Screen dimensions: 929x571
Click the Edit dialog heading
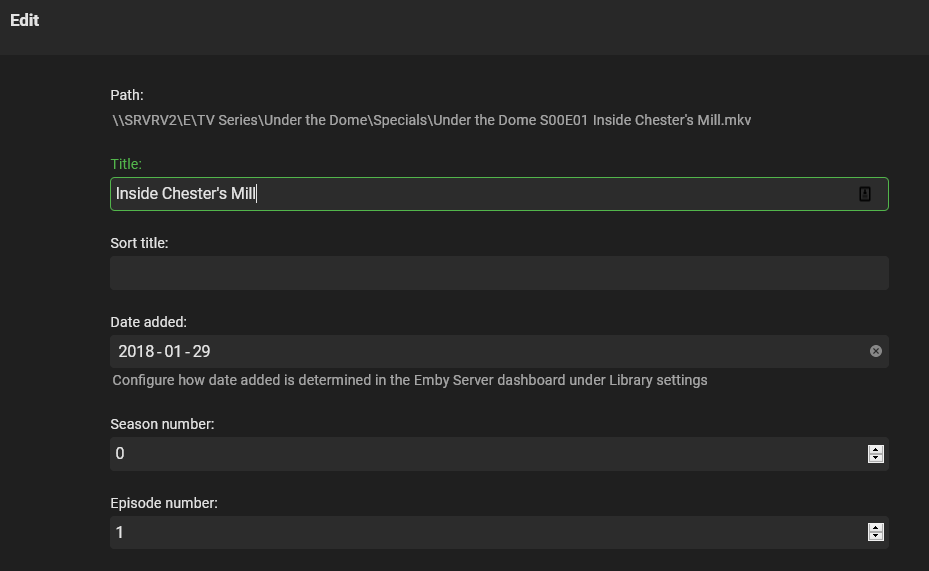[25, 20]
